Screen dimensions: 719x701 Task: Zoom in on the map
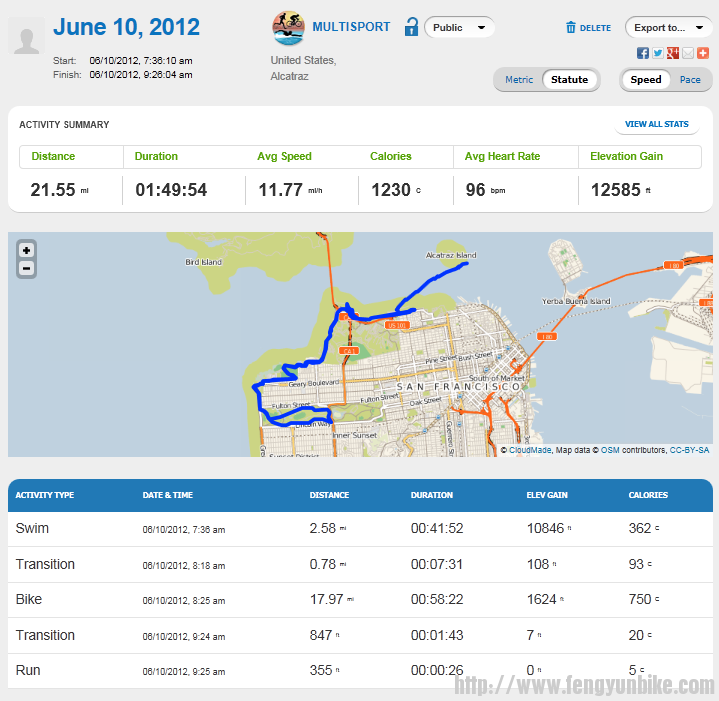pos(26,250)
